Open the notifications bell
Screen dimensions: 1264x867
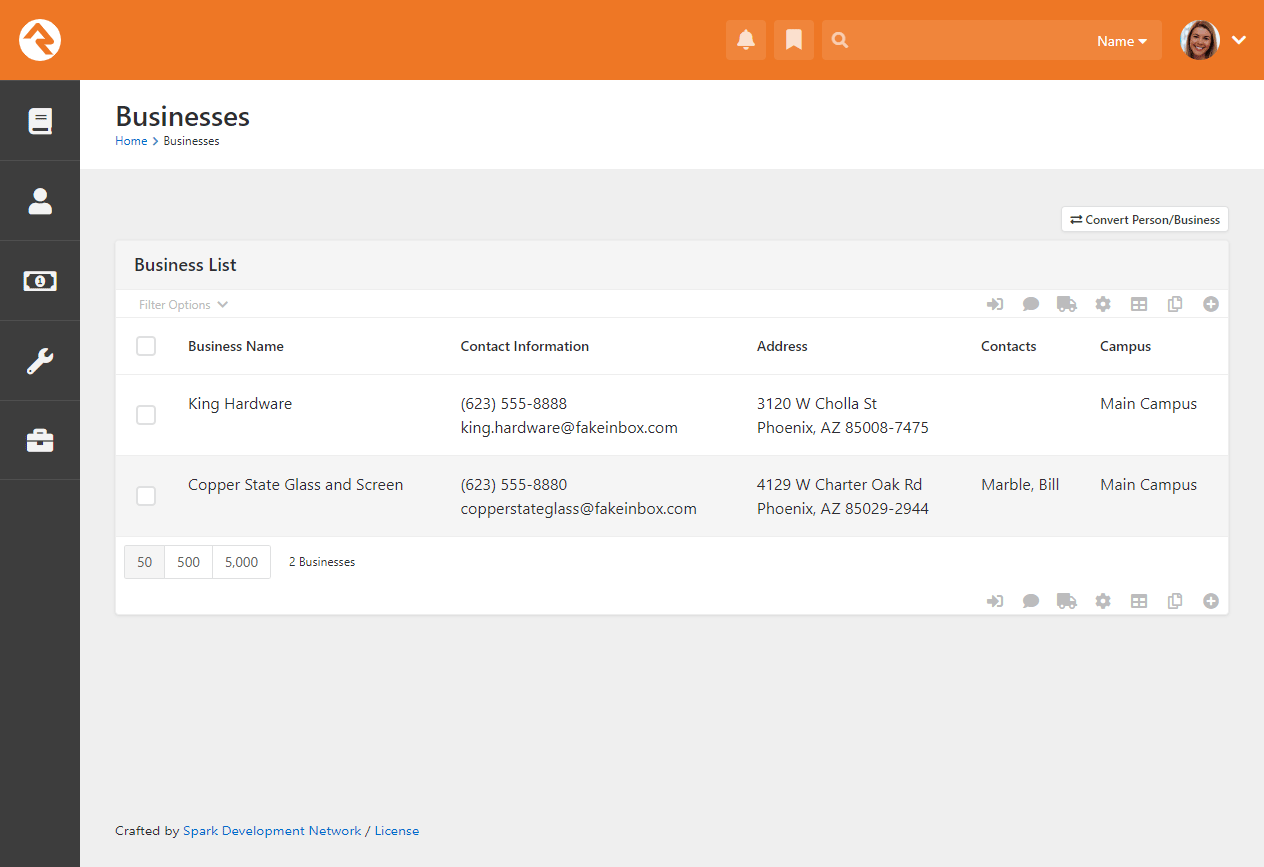point(746,40)
